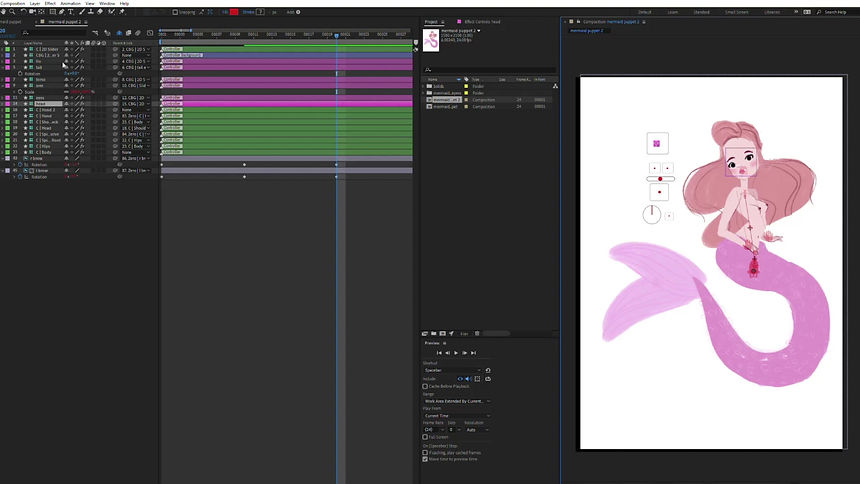Image resolution: width=860 pixels, height=484 pixels.
Task: Toggle include overlays icon in Preview panel
Action: tap(477, 379)
